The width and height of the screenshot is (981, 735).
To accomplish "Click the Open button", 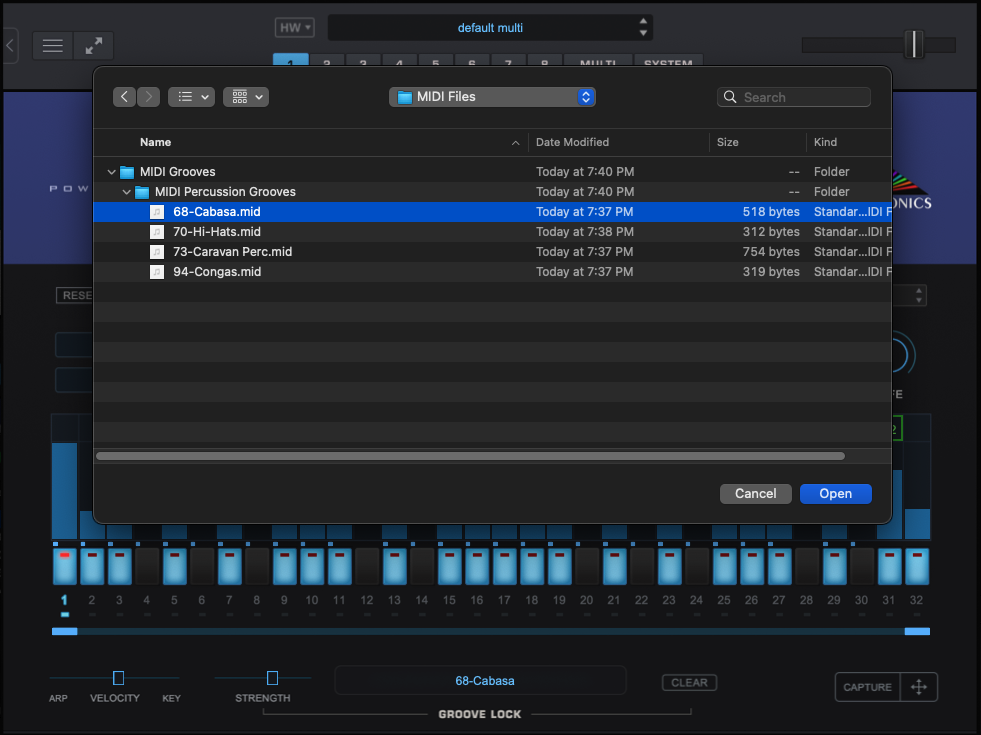I will pos(835,494).
